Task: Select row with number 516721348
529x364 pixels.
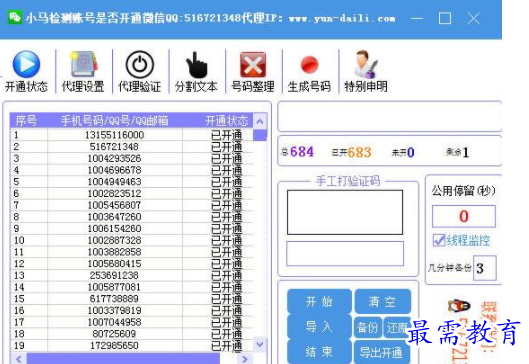Action: click(132, 147)
